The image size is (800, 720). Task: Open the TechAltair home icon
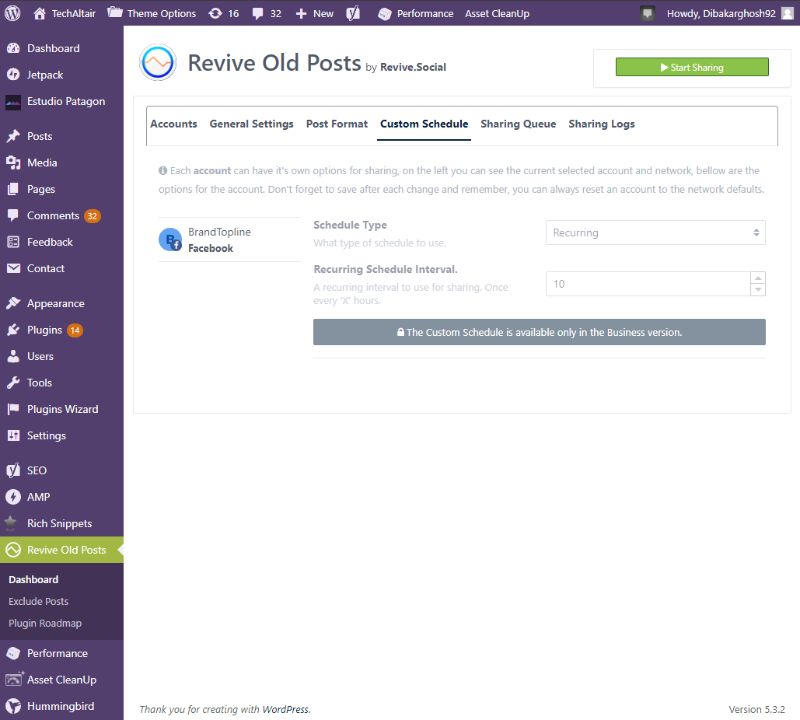(x=39, y=13)
